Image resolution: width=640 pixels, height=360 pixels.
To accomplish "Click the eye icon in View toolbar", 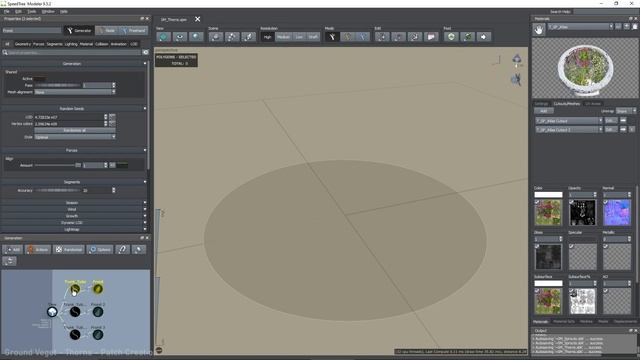I will (180, 37).
